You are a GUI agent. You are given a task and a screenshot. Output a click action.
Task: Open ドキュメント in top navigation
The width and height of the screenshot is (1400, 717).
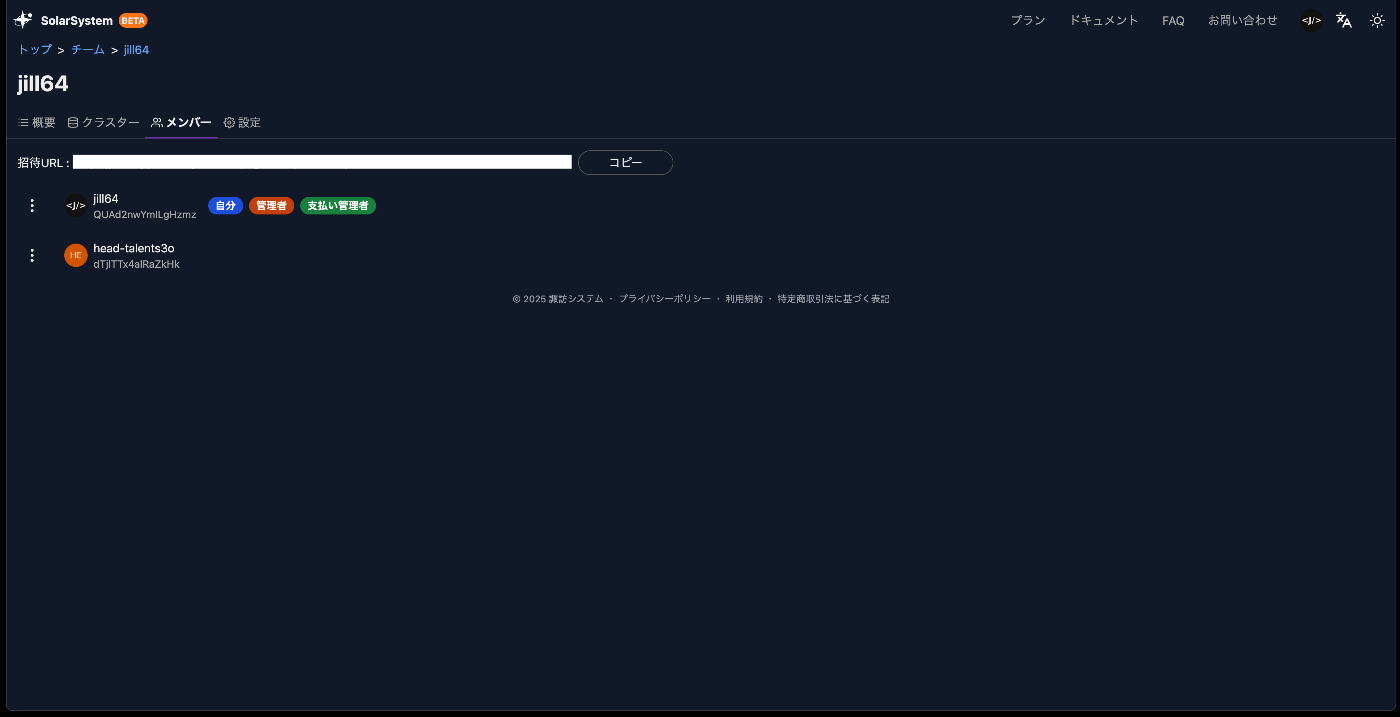point(1104,20)
